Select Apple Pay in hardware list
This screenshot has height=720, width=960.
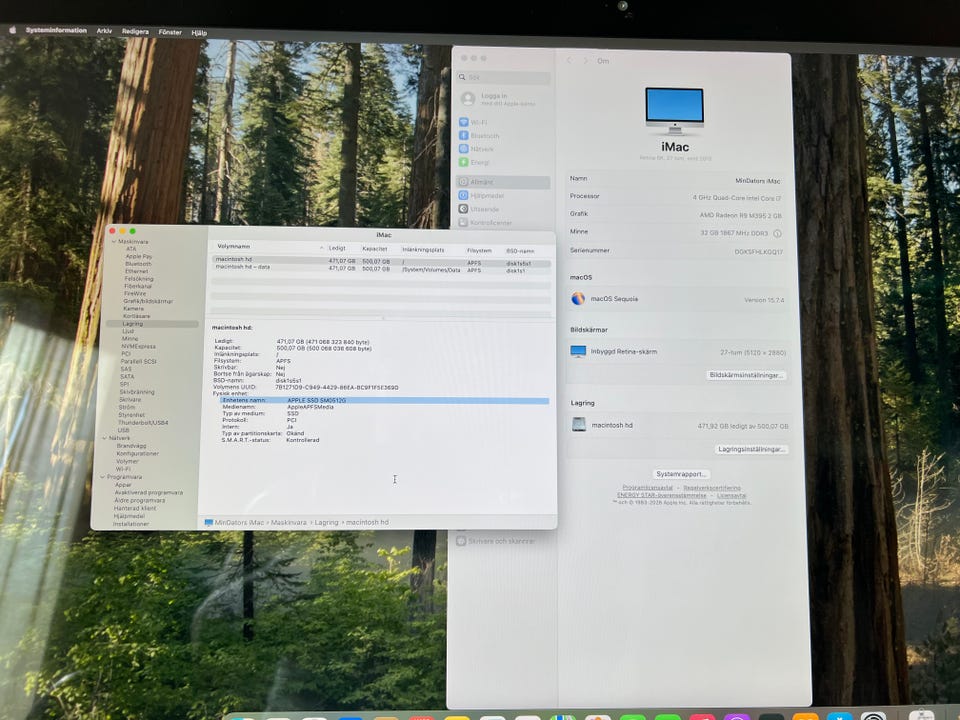coord(138,257)
